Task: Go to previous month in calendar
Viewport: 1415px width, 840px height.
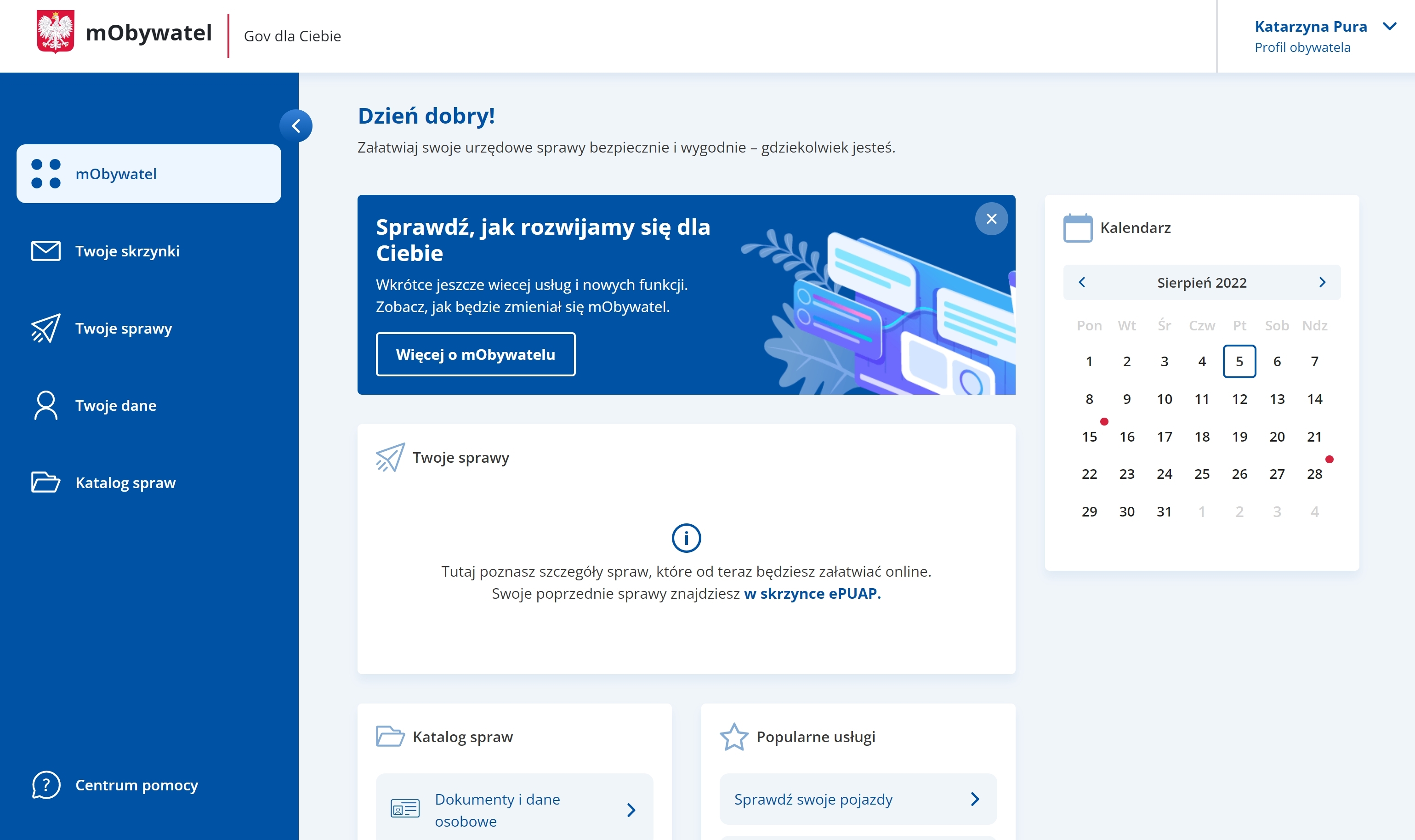Action: click(x=1082, y=282)
